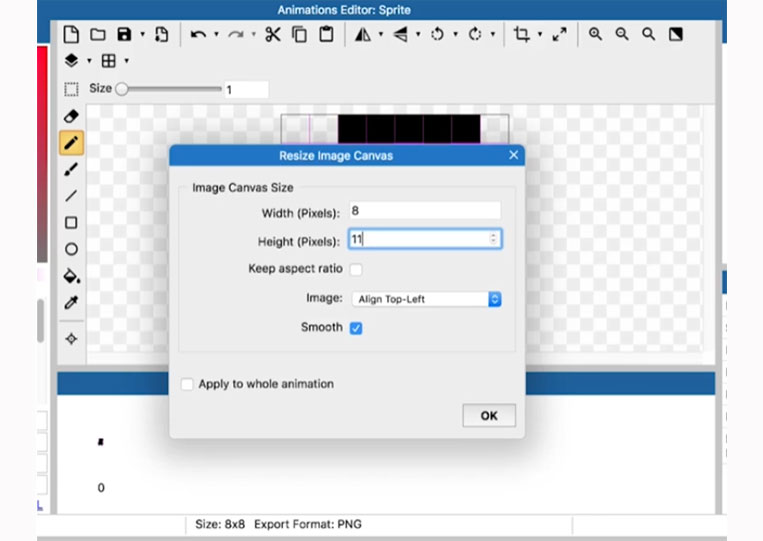Click the "Size: 8x8" status text

point(220,524)
